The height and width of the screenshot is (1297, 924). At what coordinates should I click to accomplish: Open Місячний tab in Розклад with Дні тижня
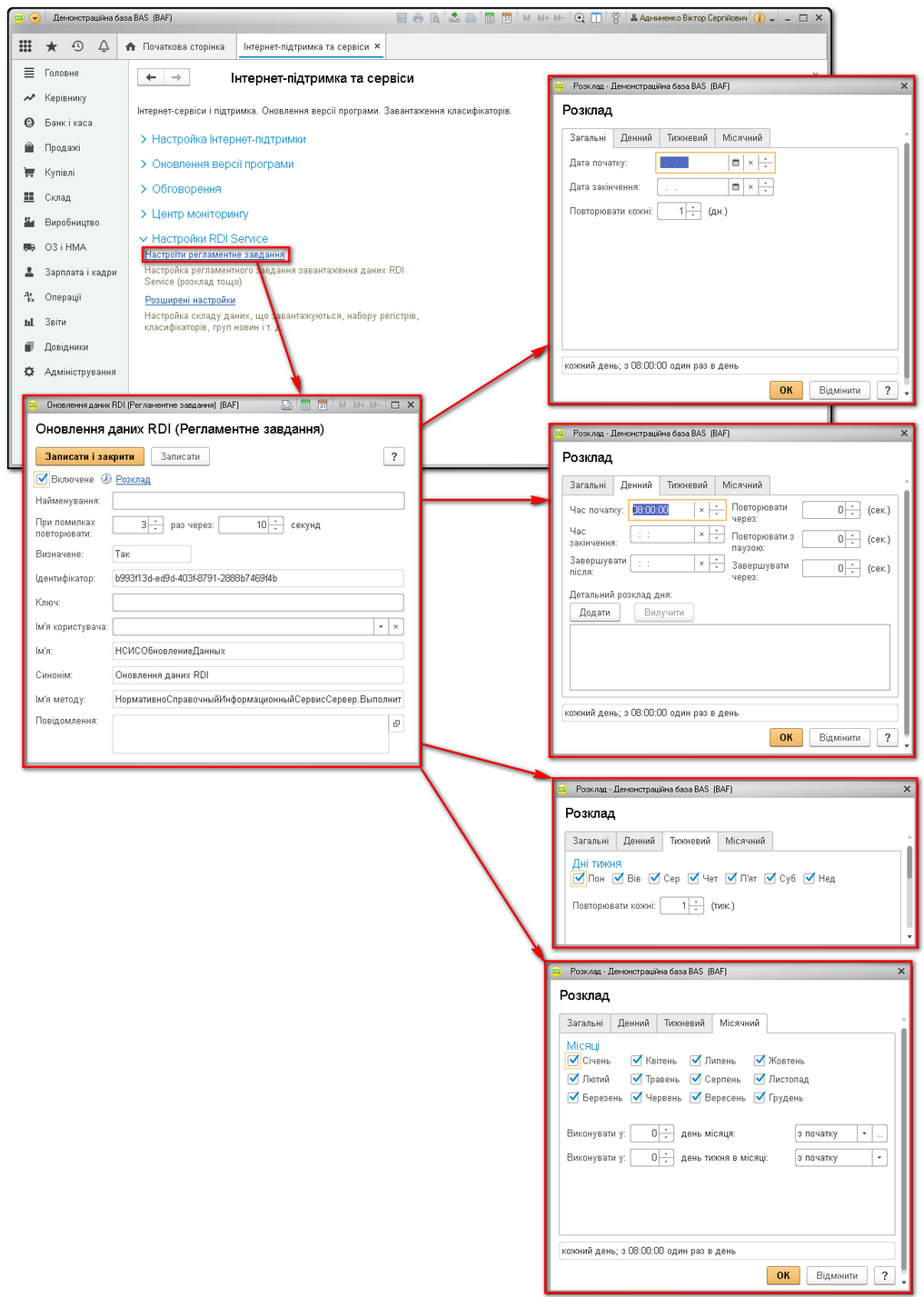click(745, 841)
